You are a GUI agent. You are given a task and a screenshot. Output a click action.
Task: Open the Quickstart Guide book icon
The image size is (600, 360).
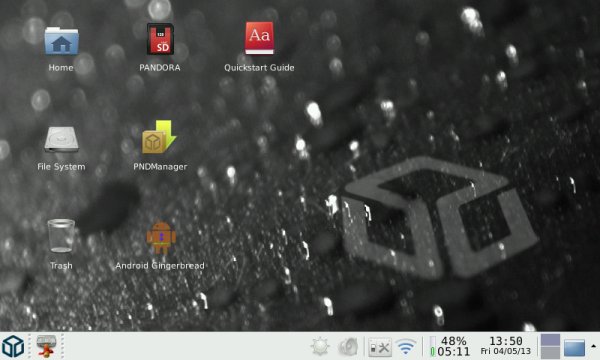(x=259, y=38)
